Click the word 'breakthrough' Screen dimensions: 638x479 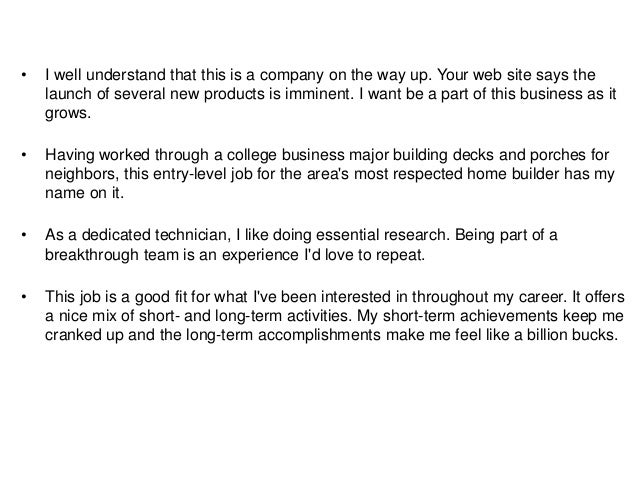(92, 255)
